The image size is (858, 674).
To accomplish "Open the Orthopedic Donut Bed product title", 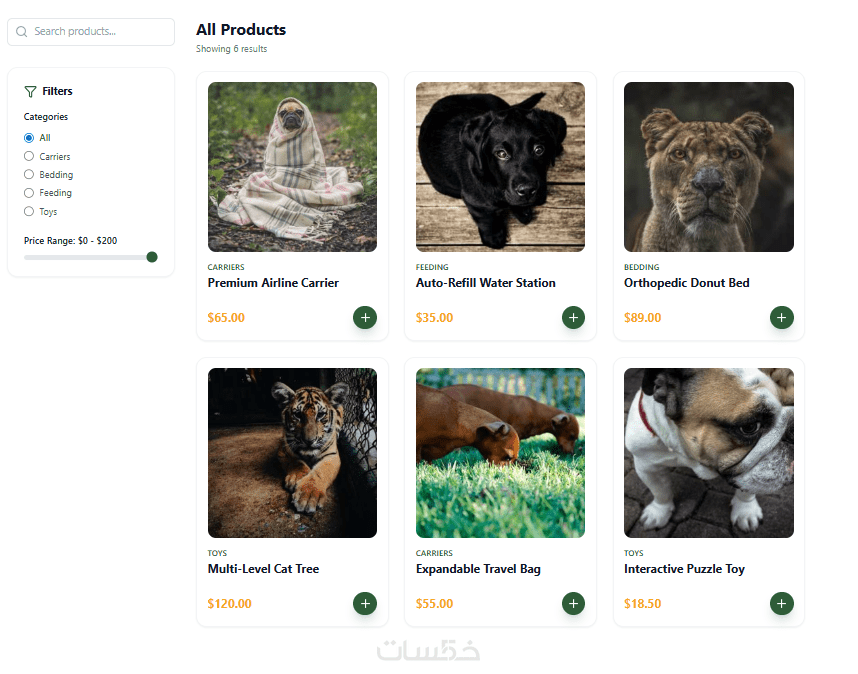I will pos(686,283).
